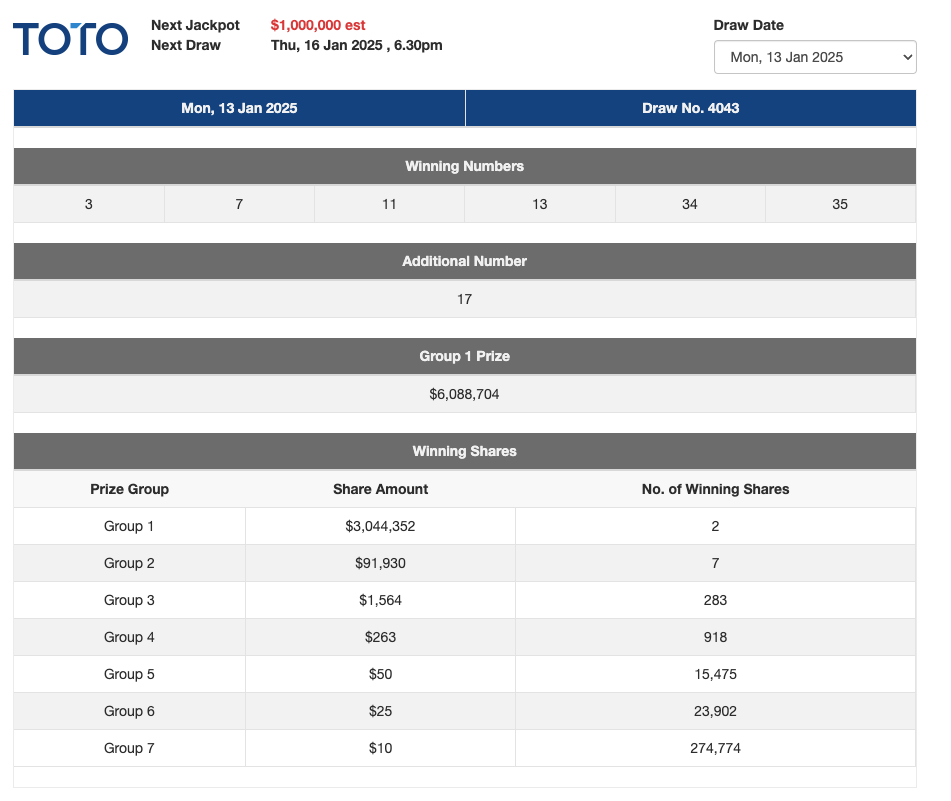Select the Draw No. 4043 header tab
Image resolution: width=951 pixels, height=801 pixels.
[689, 107]
